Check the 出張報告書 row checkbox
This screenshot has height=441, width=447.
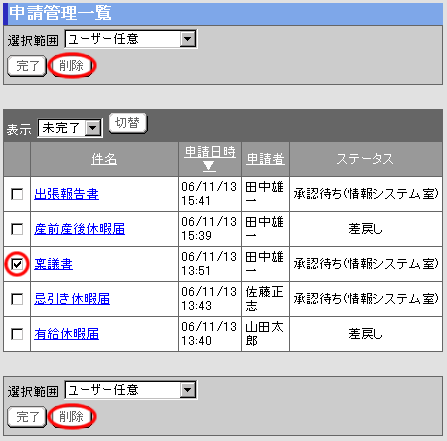[17, 194]
